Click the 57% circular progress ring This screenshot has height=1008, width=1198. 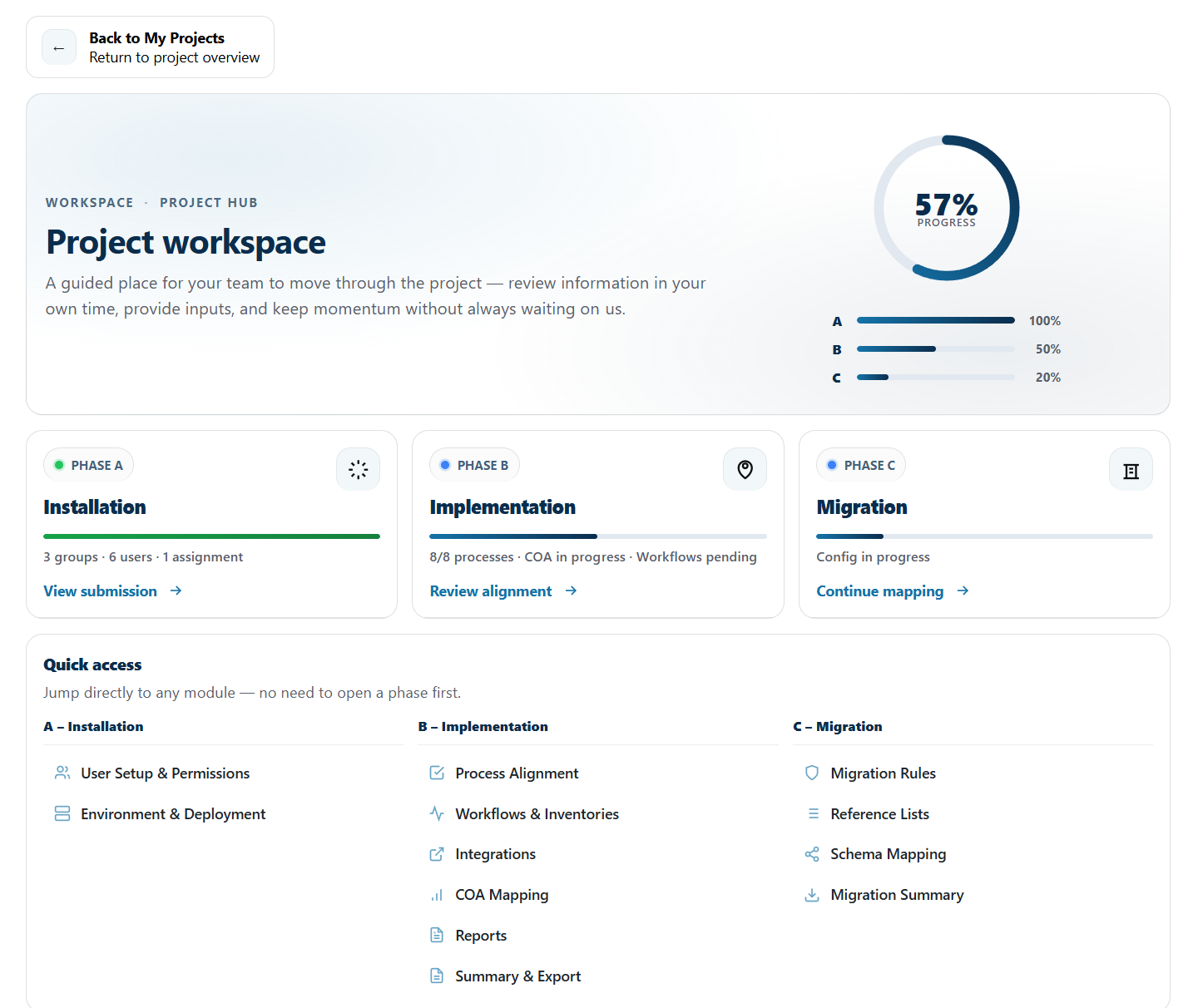tap(947, 207)
